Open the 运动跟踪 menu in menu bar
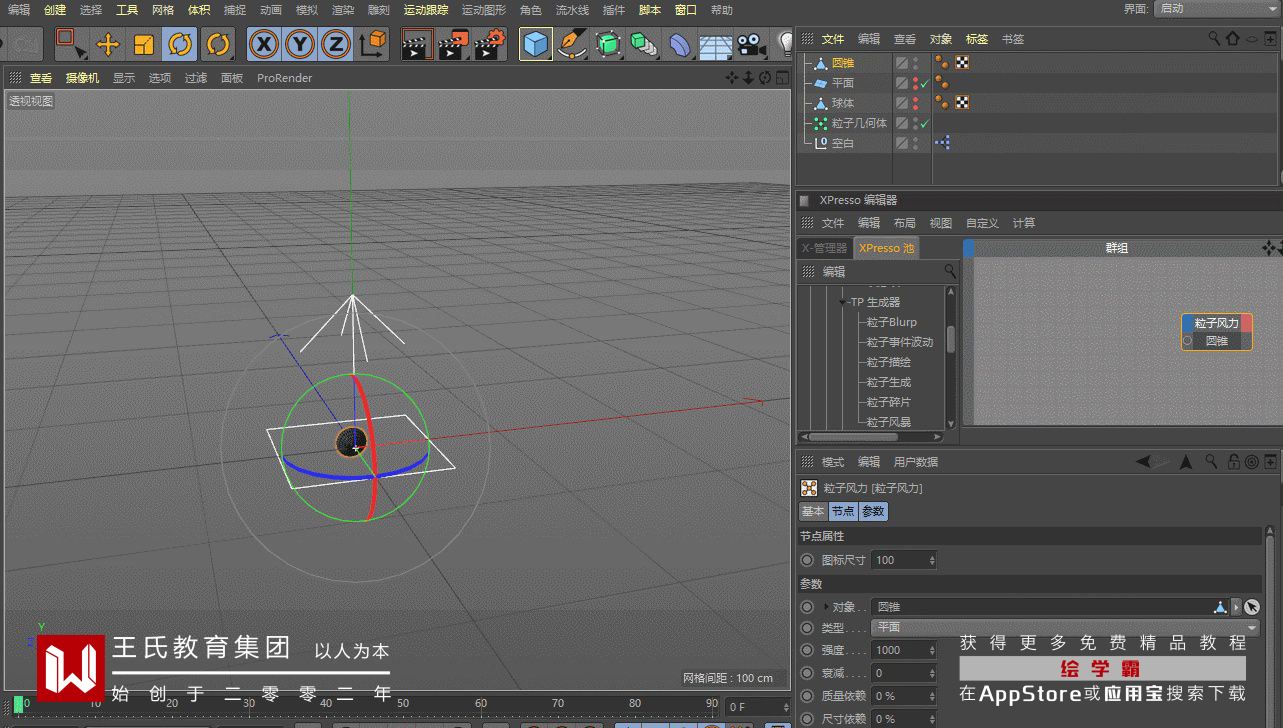This screenshot has width=1283, height=728. (x=425, y=10)
